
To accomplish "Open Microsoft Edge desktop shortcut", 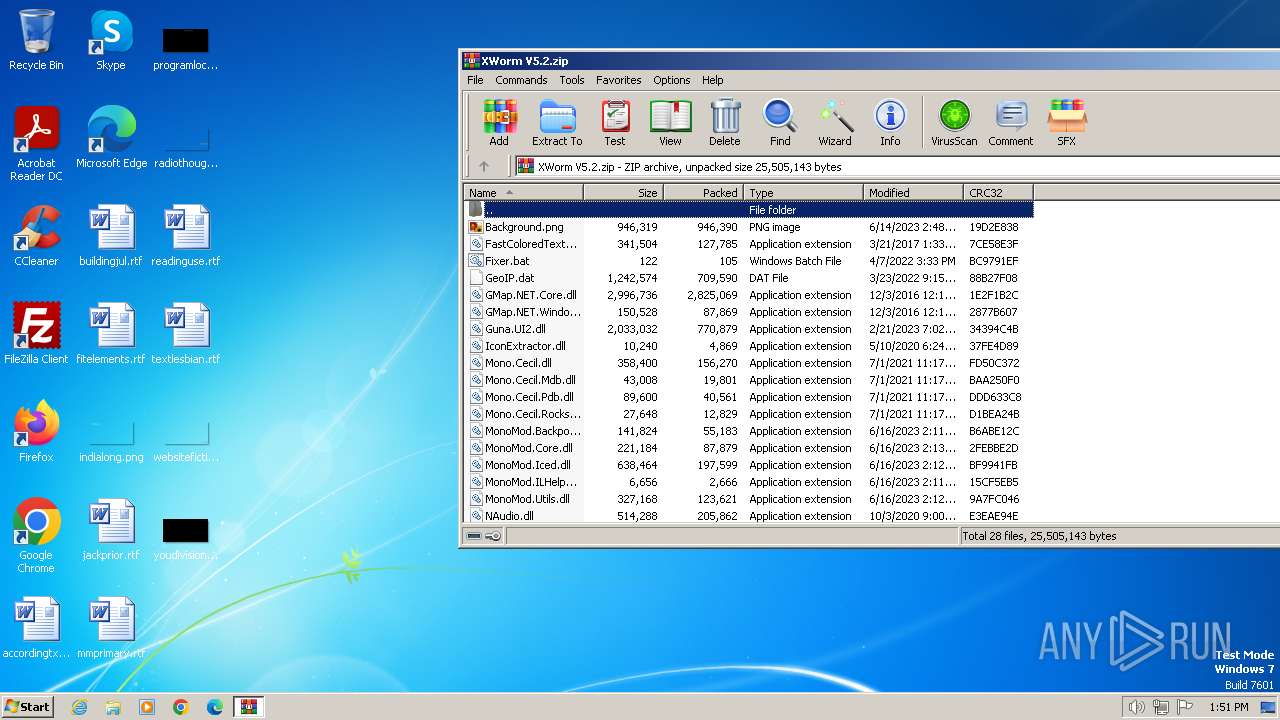I will pos(111,138).
